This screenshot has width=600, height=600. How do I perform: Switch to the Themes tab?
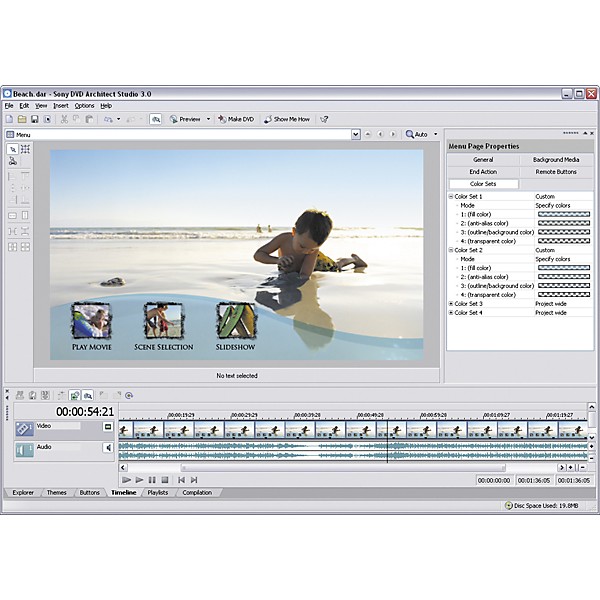tap(56, 492)
